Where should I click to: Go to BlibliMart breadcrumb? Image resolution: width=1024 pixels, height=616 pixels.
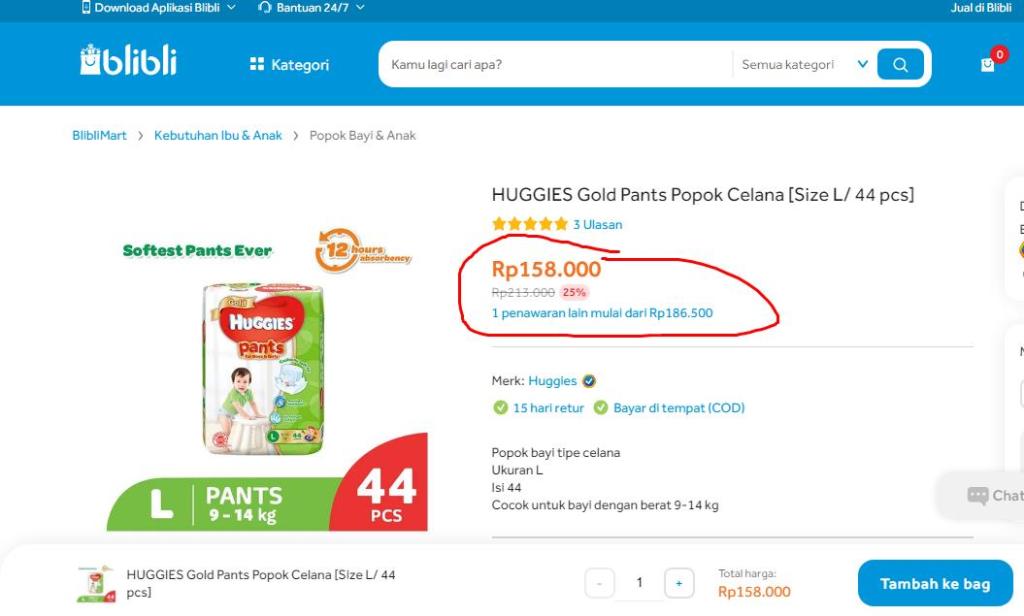[x=99, y=136]
